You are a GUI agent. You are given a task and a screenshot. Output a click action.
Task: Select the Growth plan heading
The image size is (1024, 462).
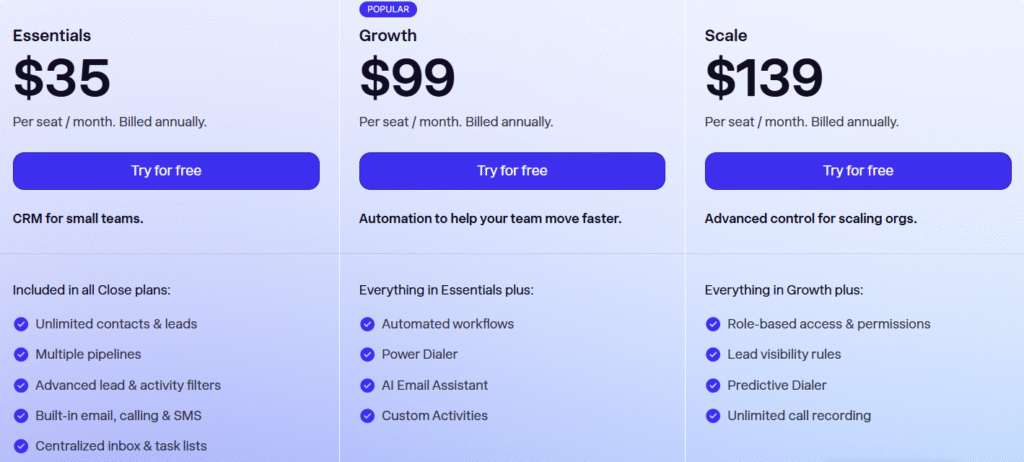point(388,36)
